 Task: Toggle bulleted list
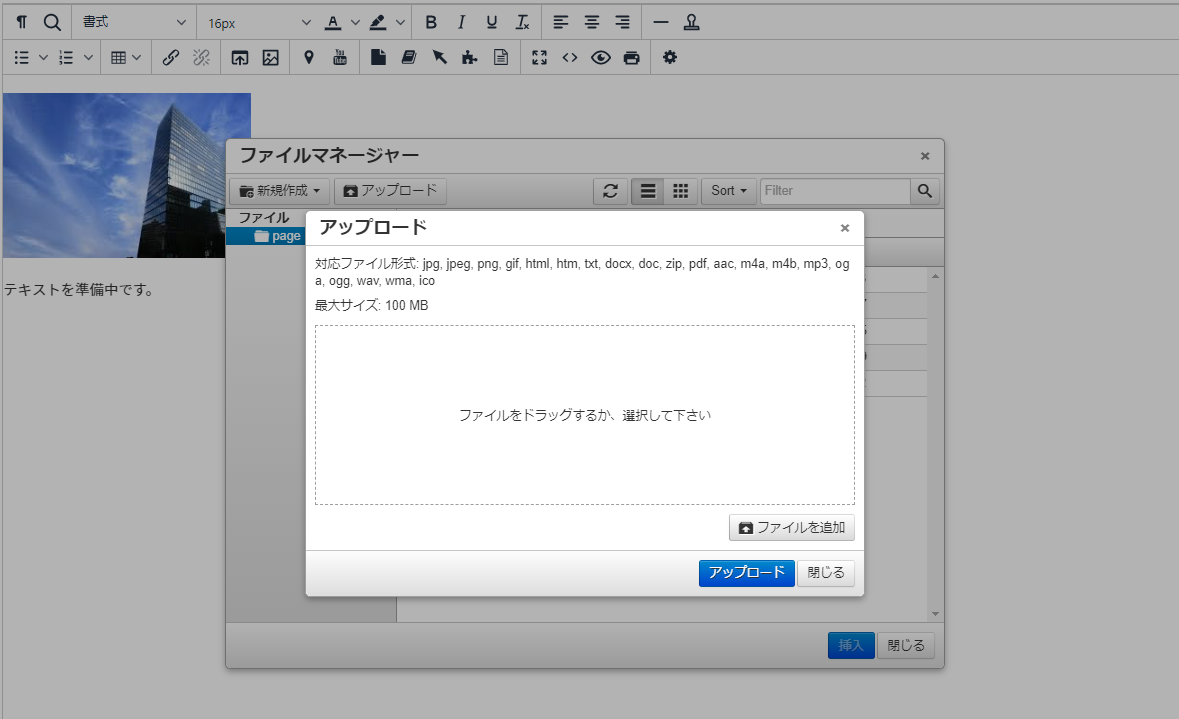pos(22,57)
